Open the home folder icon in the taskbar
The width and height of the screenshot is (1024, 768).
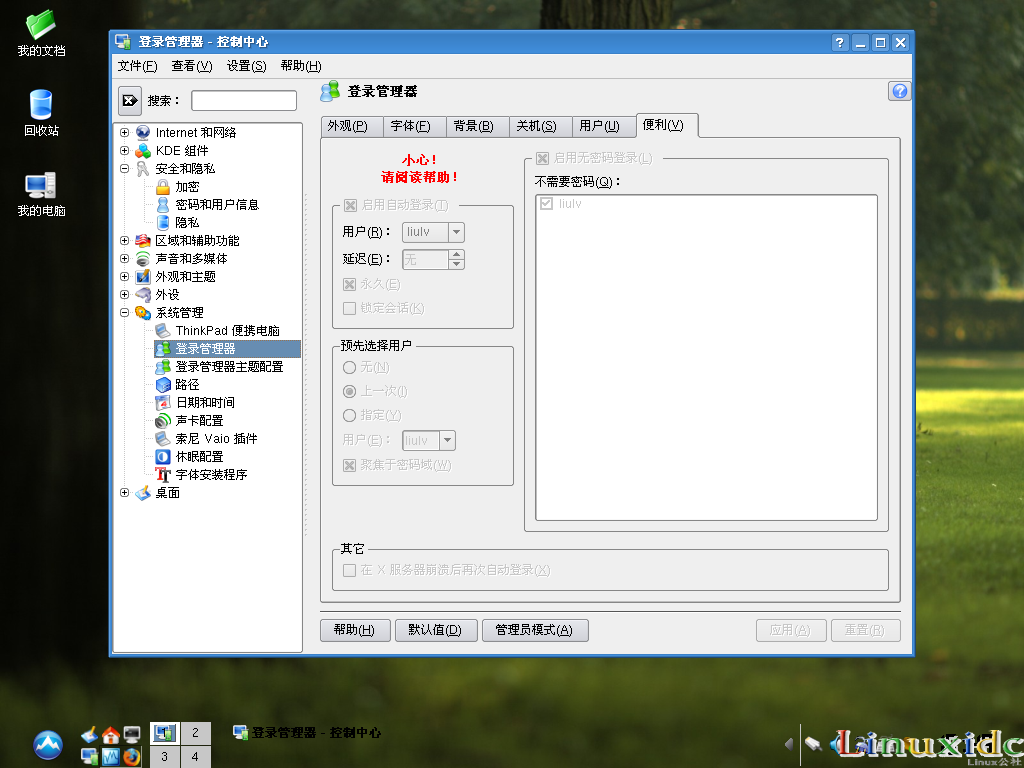pyautogui.click(x=110, y=733)
